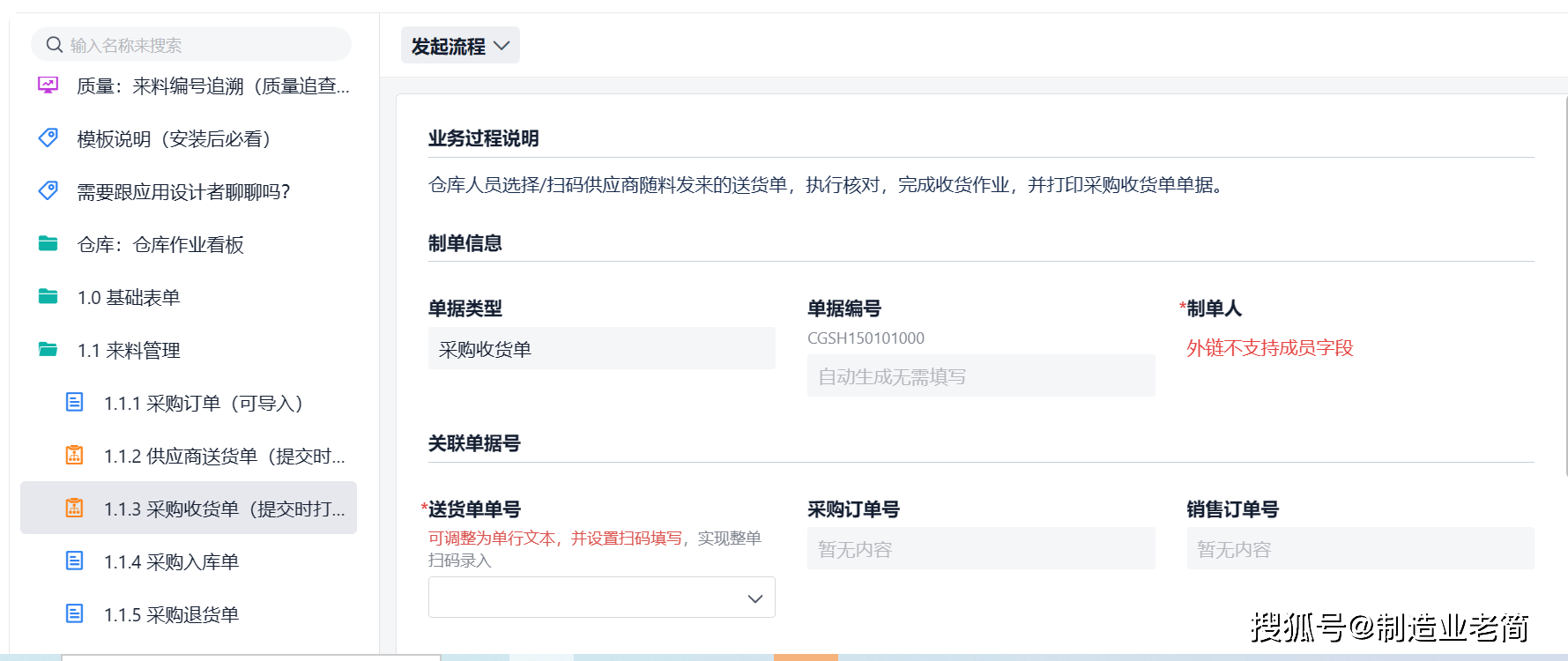1568x661 pixels.
Task: Click the orange workflow icon of 1.1.2 供应商送货单
Action: click(x=75, y=456)
